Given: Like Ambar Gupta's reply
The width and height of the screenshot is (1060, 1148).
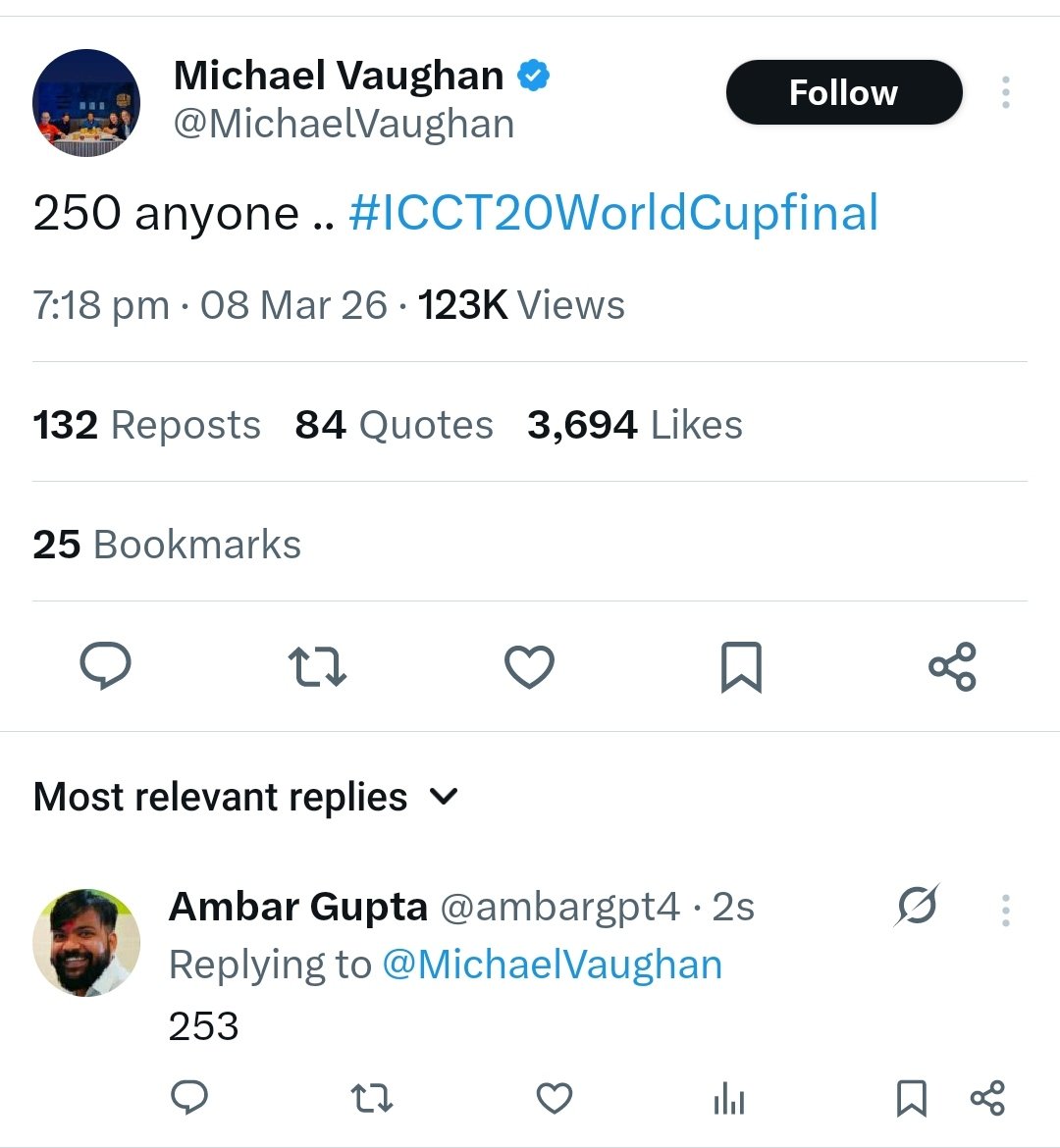Looking at the screenshot, I should [x=555, y=1098].
